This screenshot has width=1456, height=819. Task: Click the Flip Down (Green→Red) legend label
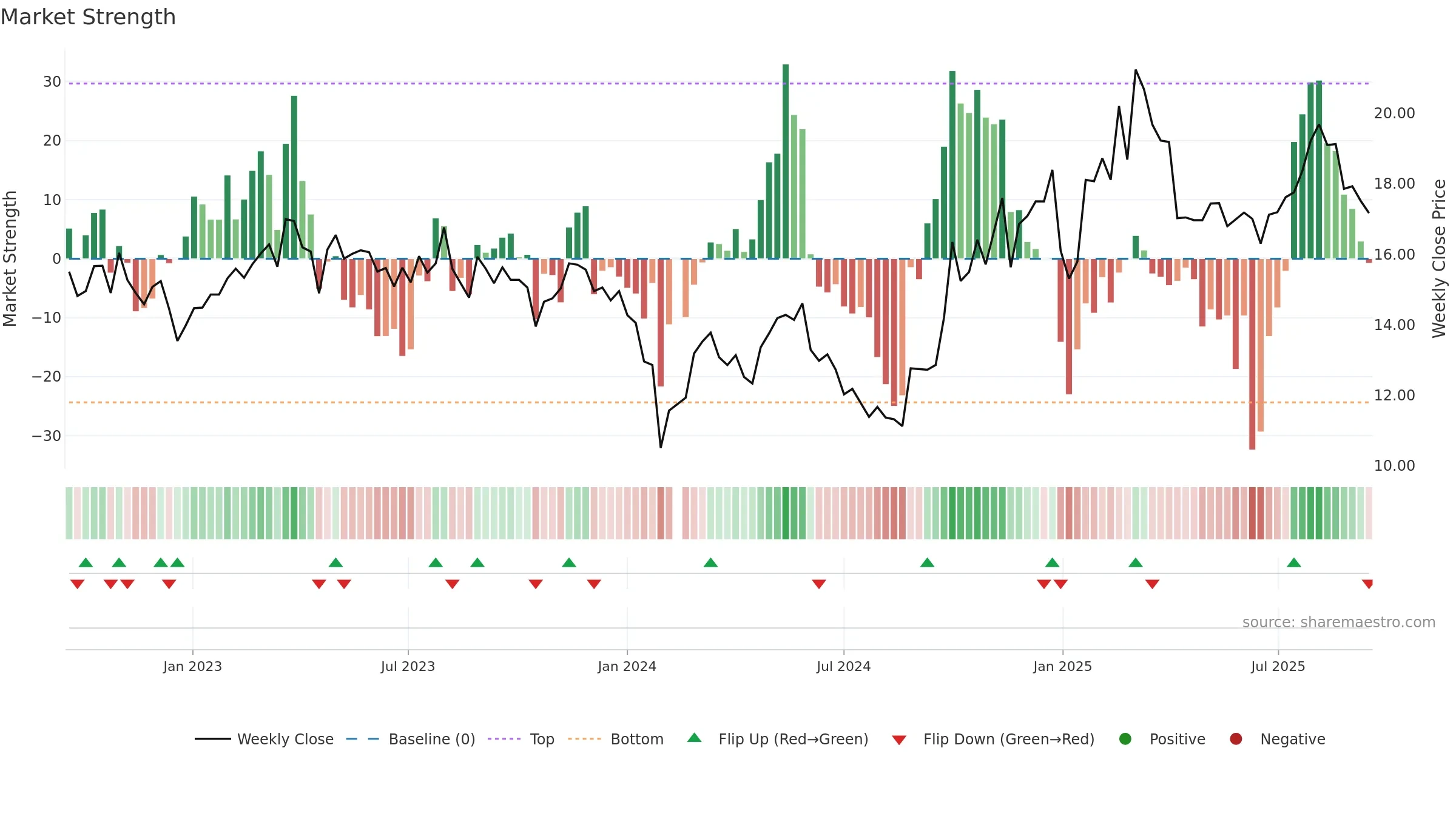click(1008, 739)
